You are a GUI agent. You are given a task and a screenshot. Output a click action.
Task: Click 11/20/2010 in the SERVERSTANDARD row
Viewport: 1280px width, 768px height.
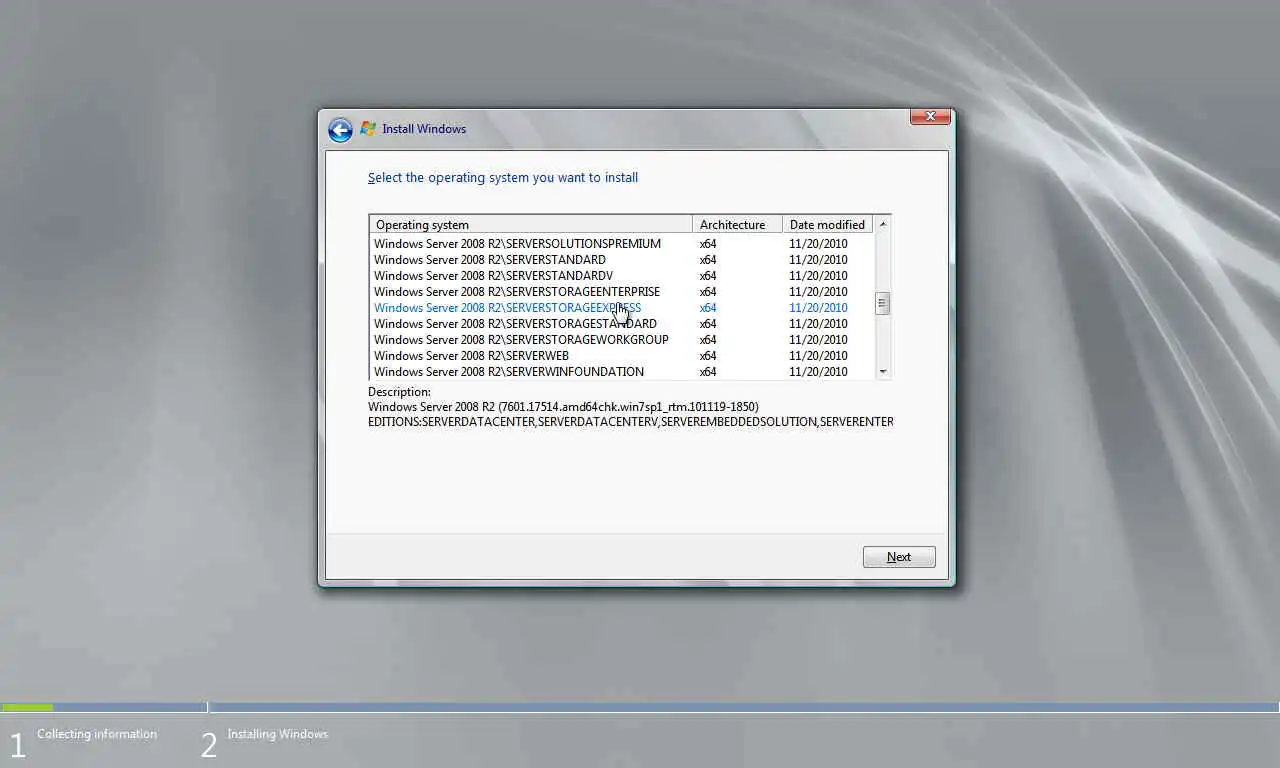coord(818,260)
